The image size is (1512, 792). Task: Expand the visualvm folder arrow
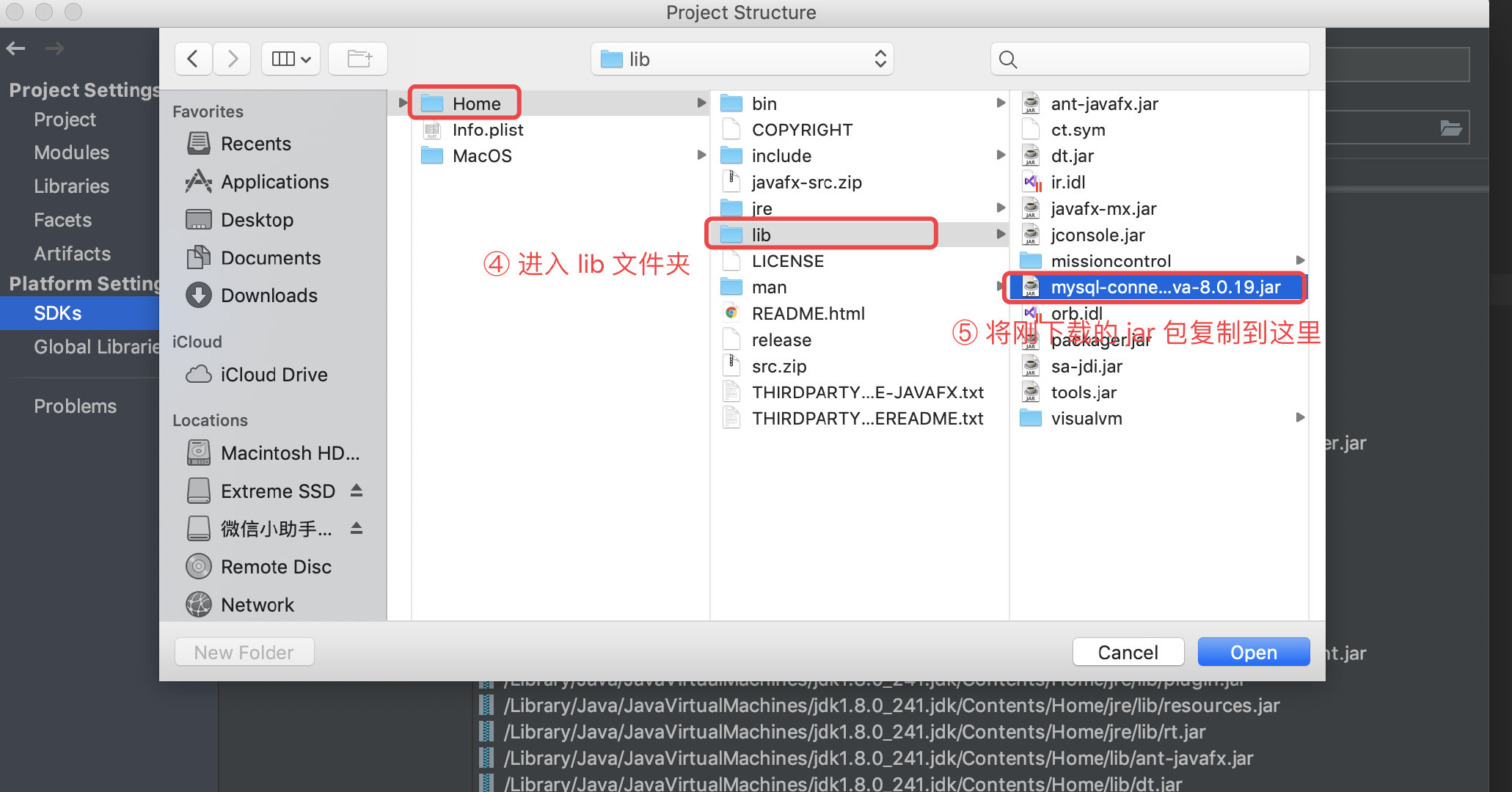coord(1300,418)
